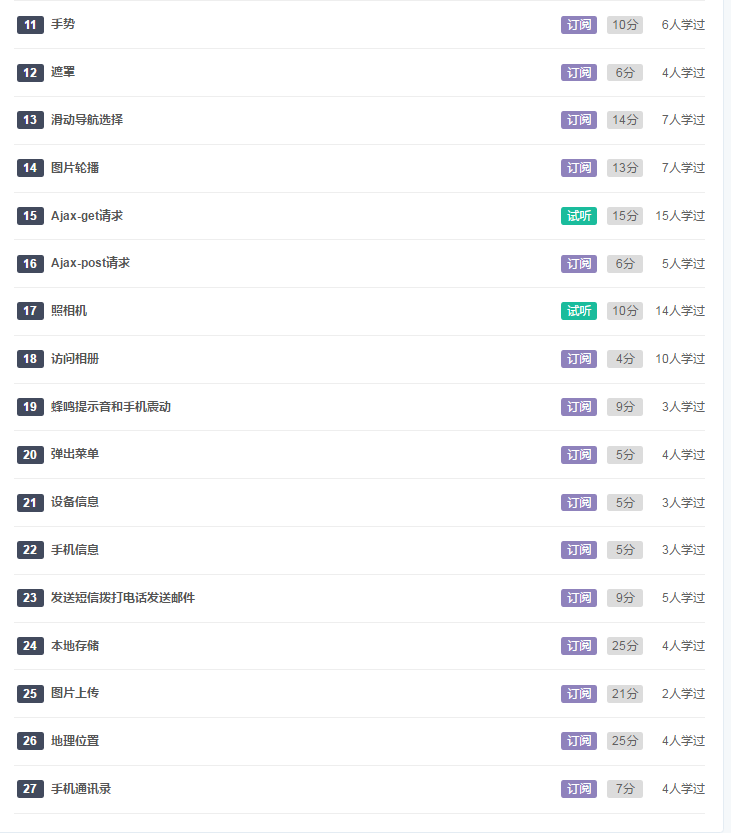Open the 弹出菜单 lesson
731x833 pixels.
tap(75, 454)
